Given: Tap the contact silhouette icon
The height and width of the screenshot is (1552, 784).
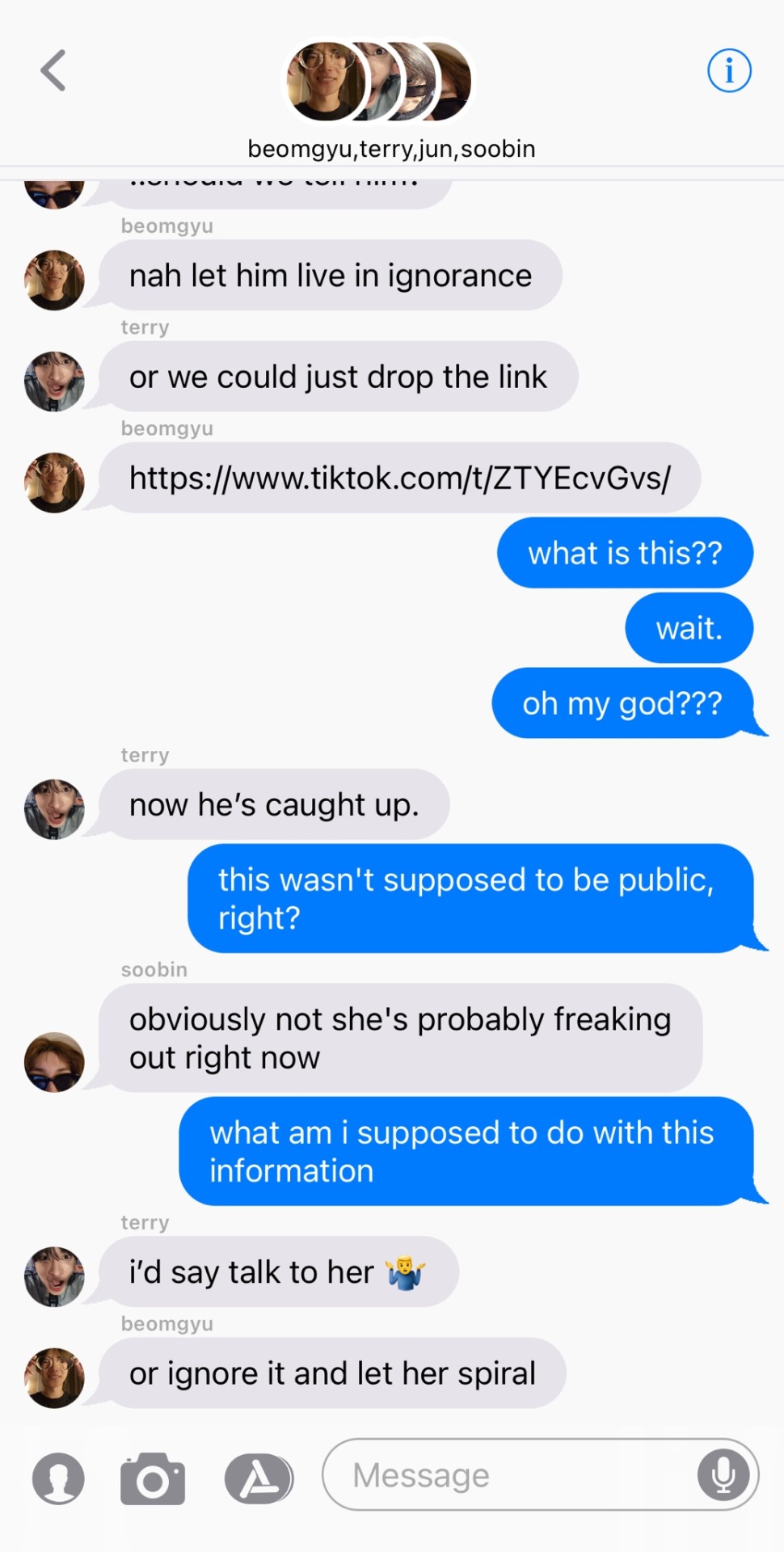Looking at the screenshot, I should (58, 1478).
